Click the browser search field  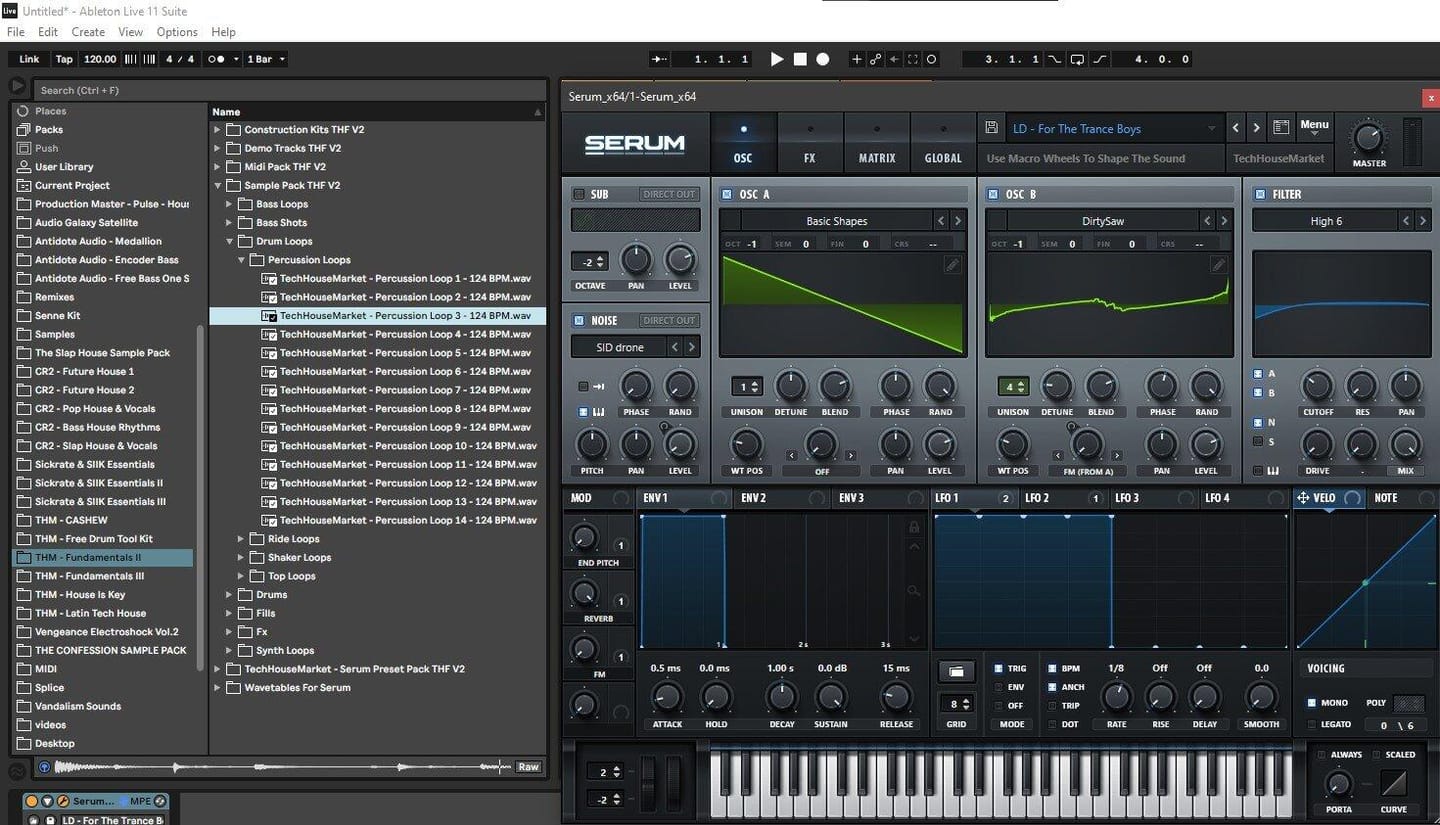pos(290,90)
